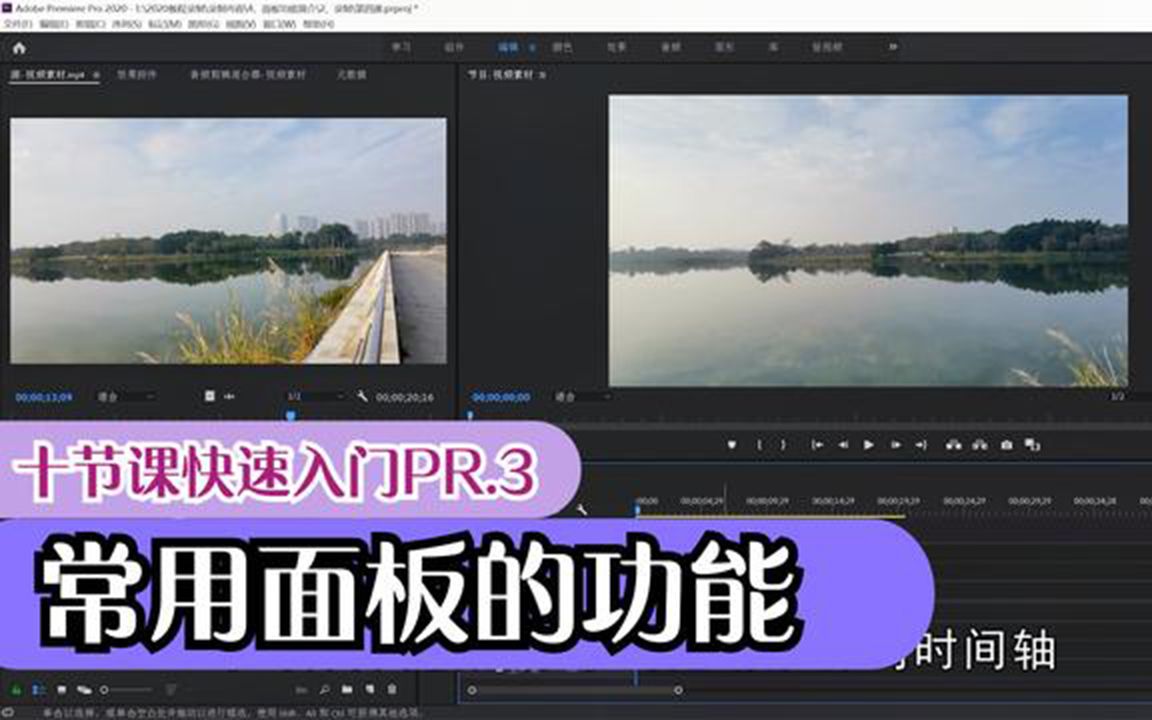This screenshot has width=1152, height=720.
Task: Click the Add Marker icon
Action: click(733, 443)
